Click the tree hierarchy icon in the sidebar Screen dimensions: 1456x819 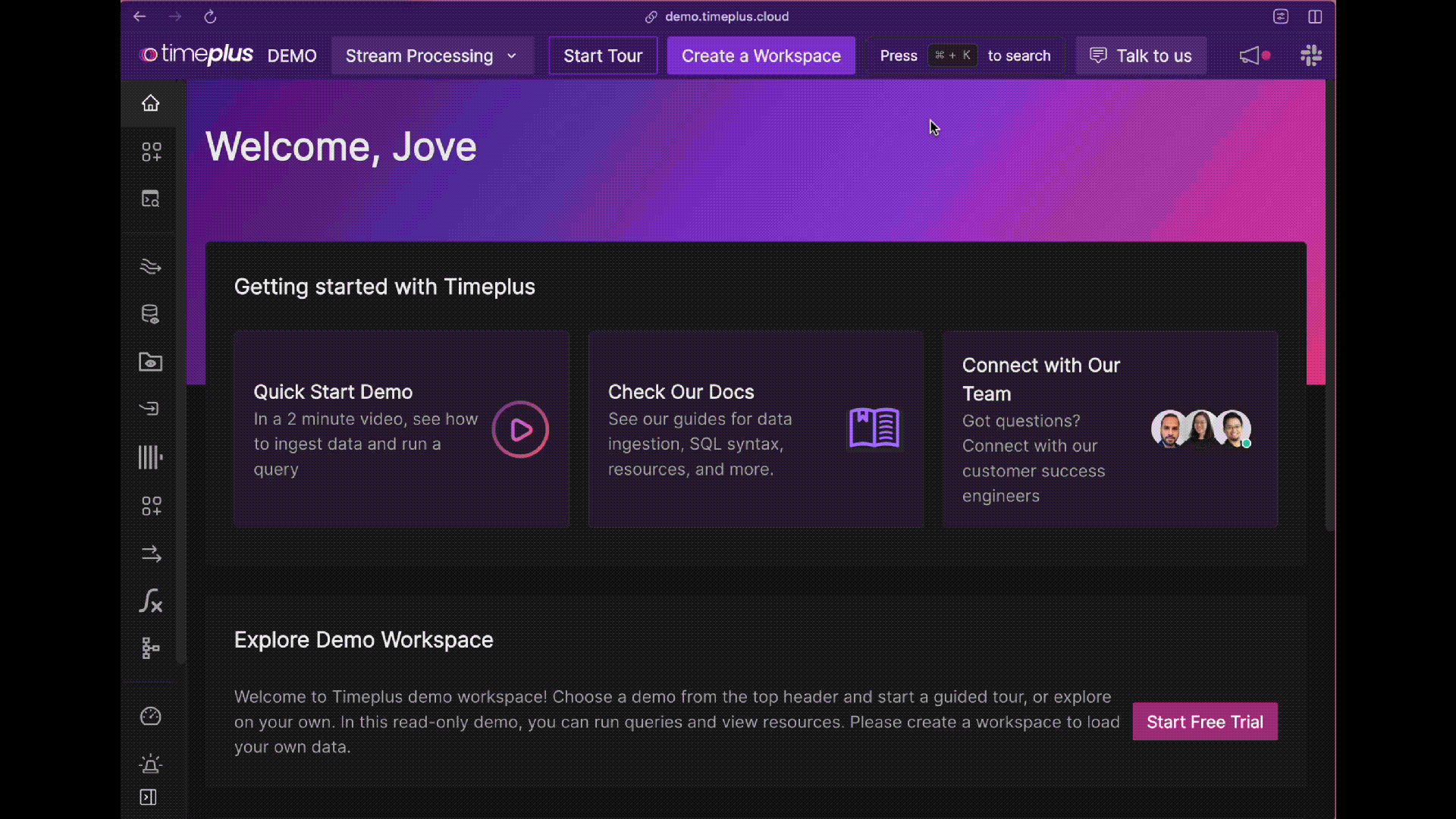(x=150, y=648)
